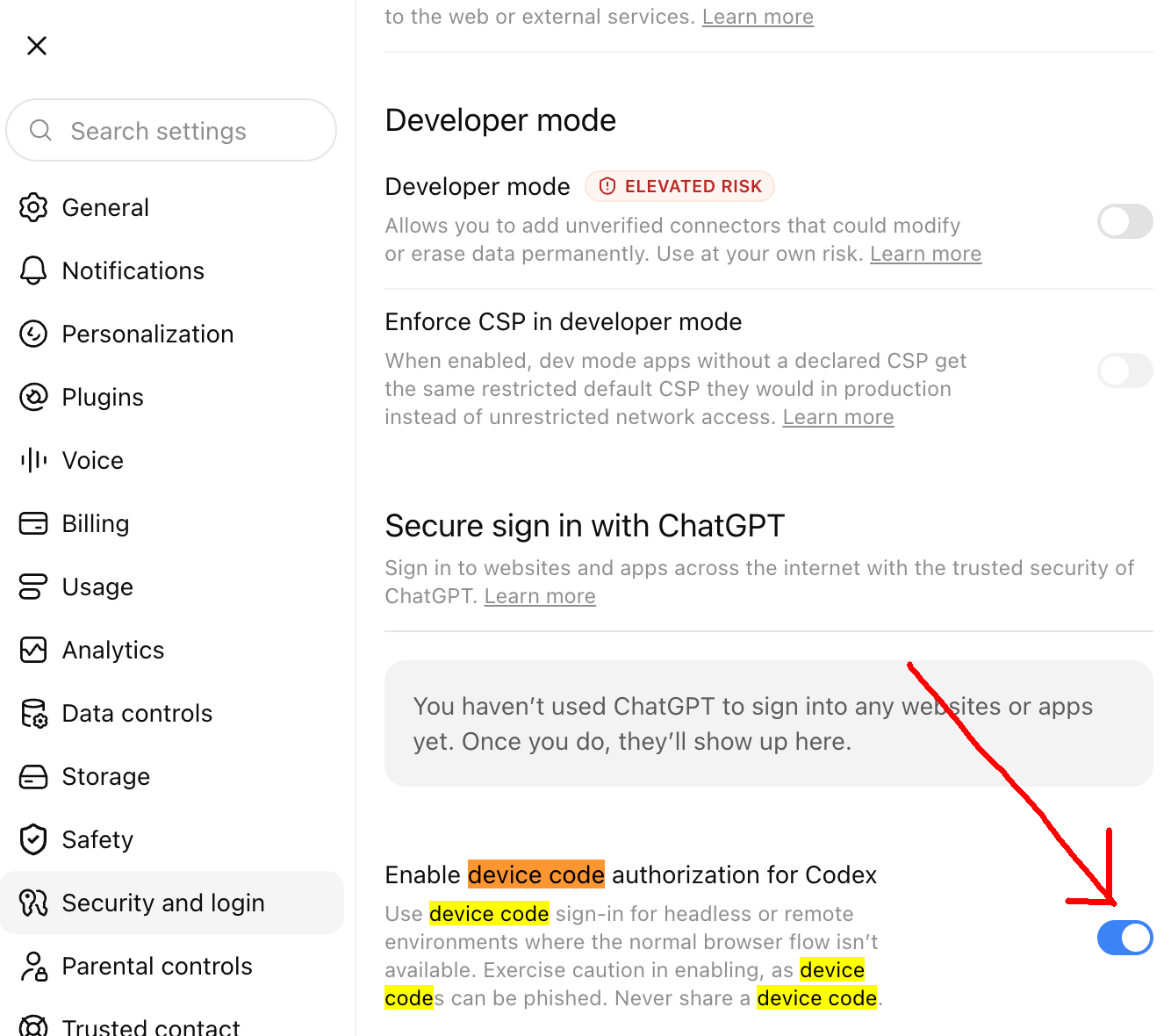Click the Security and login key icon
Screen dimensions: 1171x1036
tap(33, 903)
